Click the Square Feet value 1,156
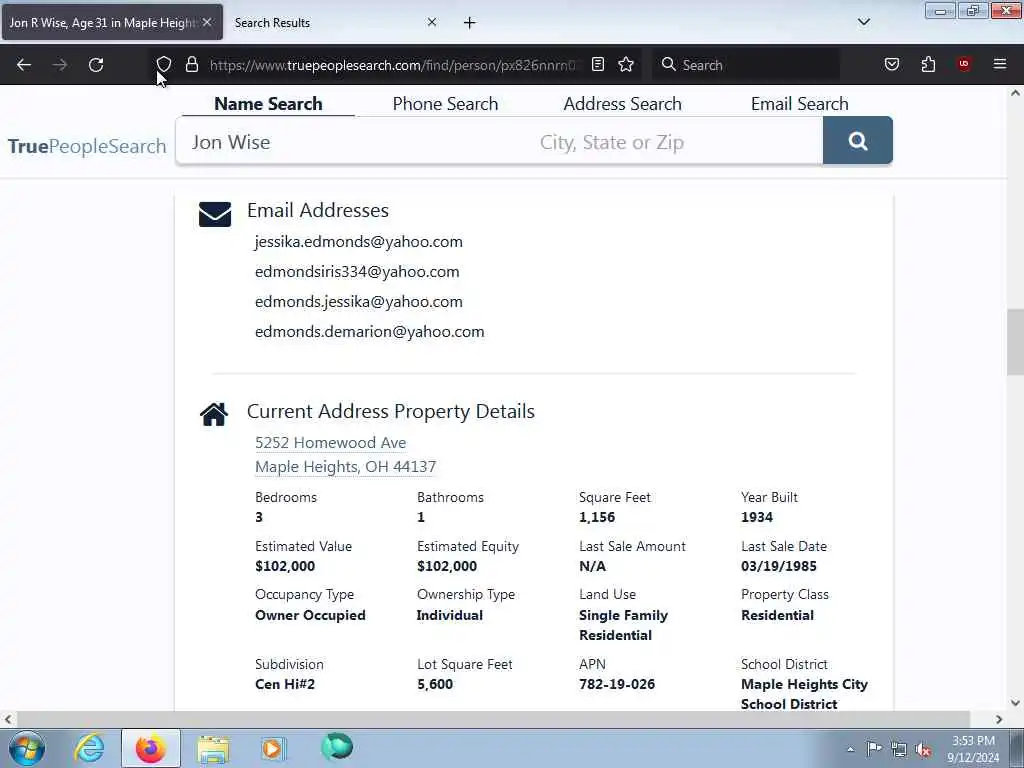Viewport: 1024px width, 768px height. click(x=597, y=517)
